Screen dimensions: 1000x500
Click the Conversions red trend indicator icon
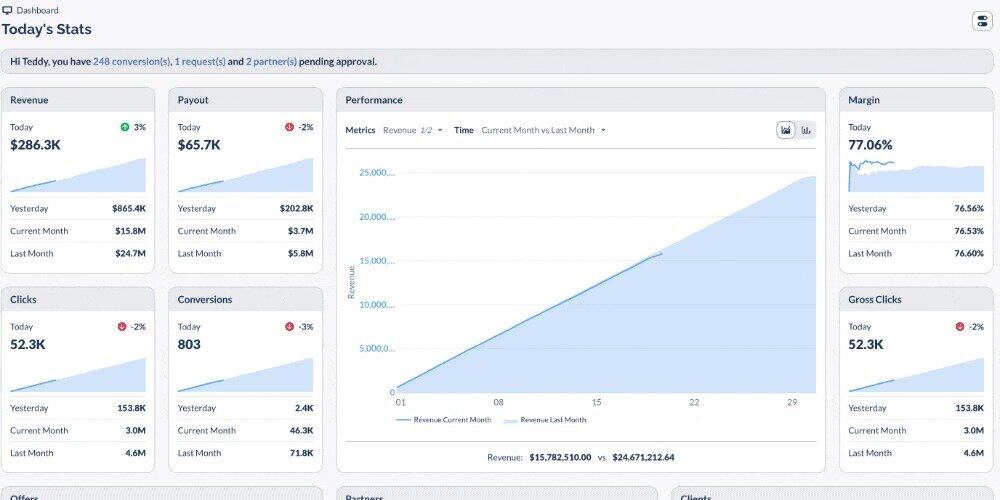click(289, 327)
